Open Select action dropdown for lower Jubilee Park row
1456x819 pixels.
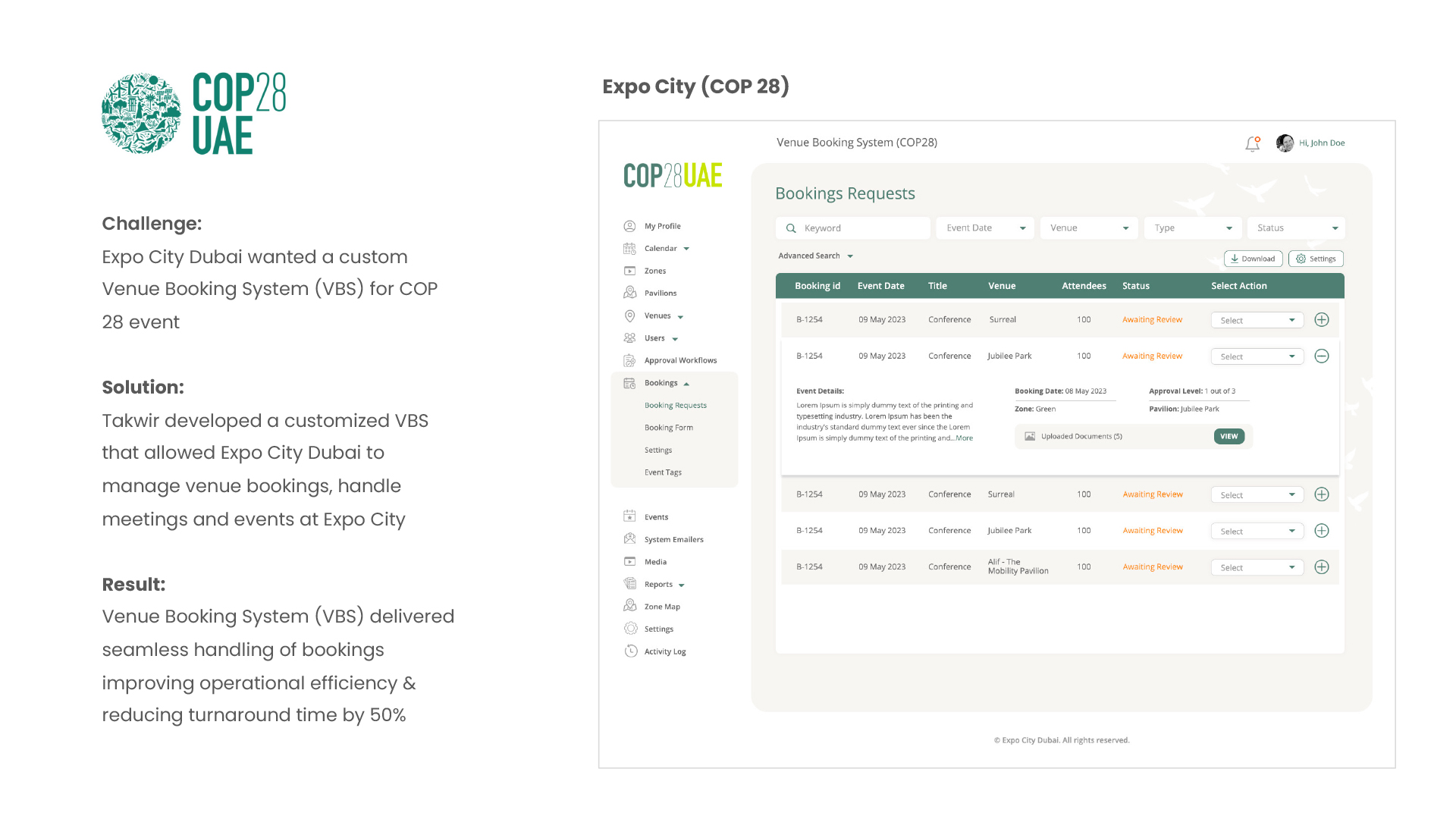pos(1257,531)
